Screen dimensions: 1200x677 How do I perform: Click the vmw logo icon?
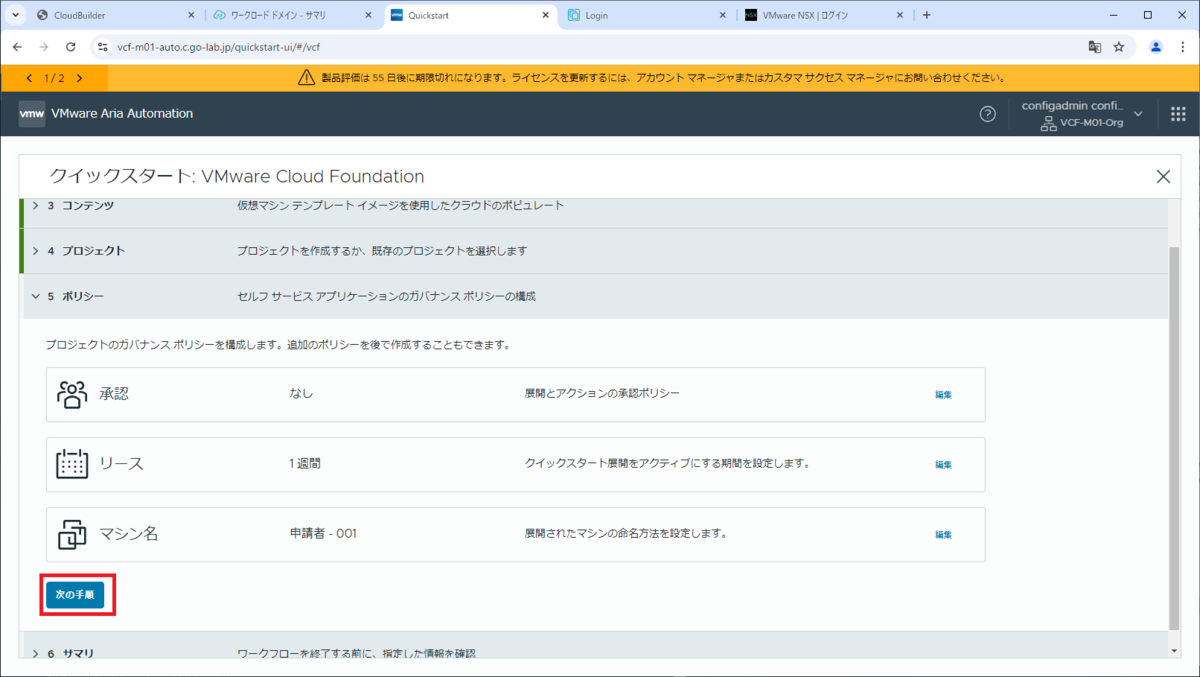[x=32, y=114]
